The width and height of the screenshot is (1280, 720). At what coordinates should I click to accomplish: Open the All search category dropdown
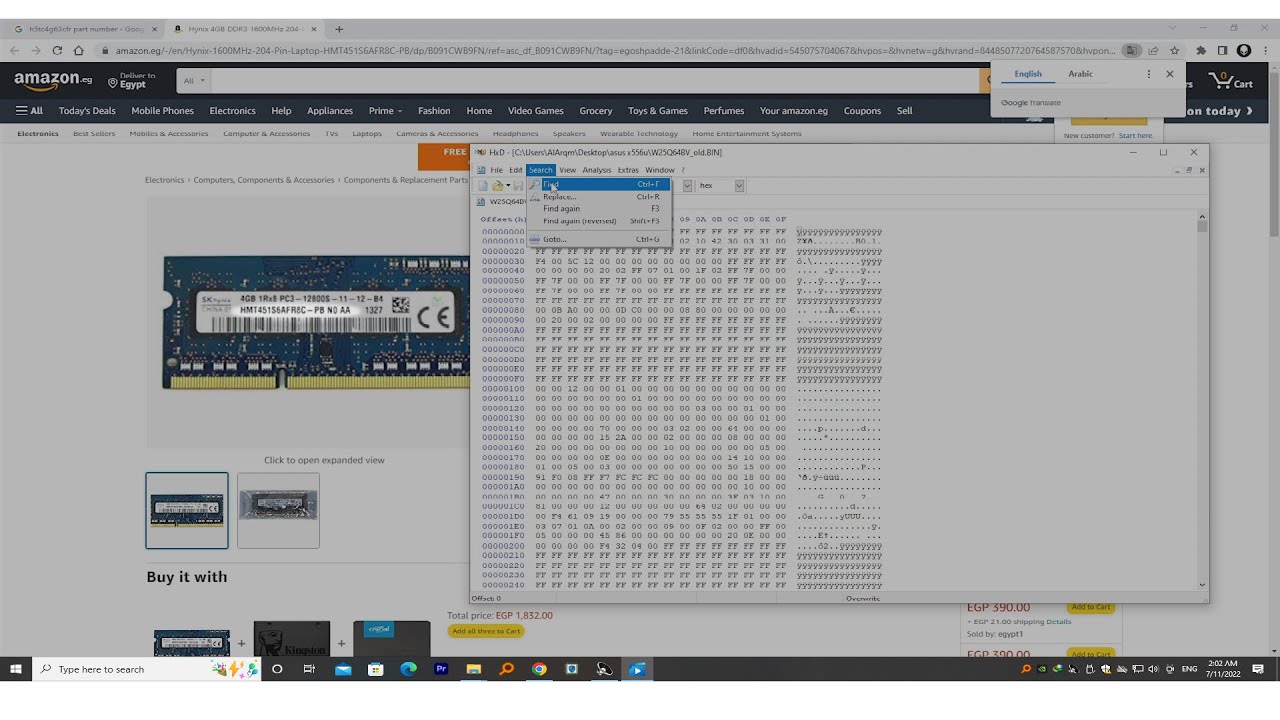(x=194, y=80)
